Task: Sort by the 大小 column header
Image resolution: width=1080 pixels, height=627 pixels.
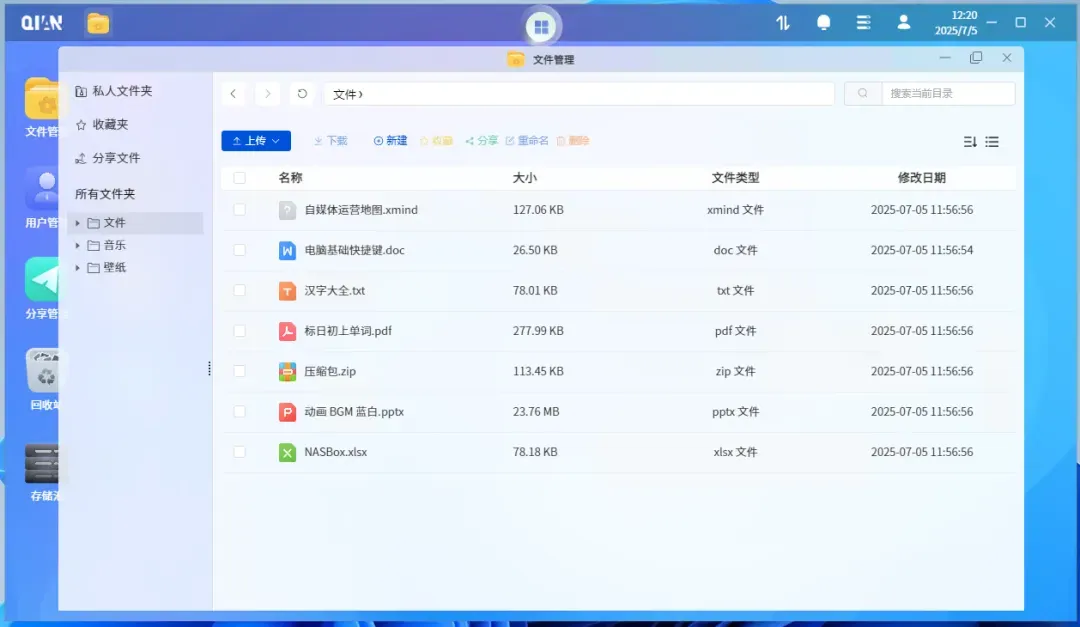Action: 525,178
